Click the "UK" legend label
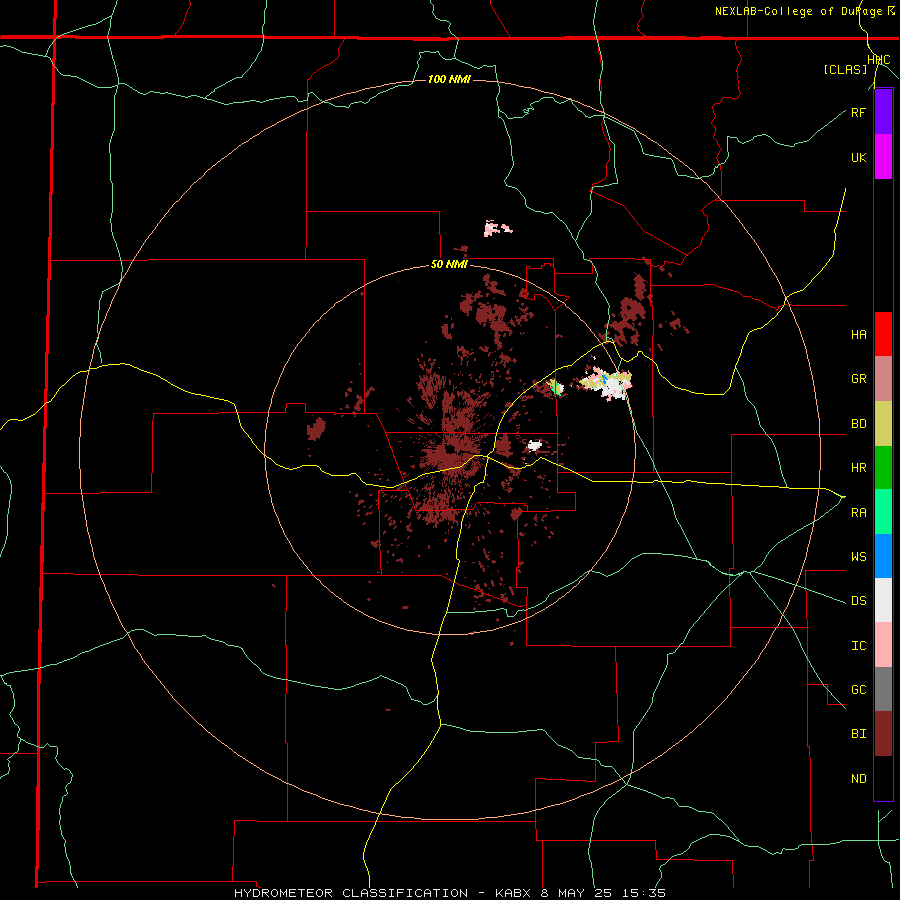Image resolution: width=900 pixels, height=900 pixels. pos(858,157)
